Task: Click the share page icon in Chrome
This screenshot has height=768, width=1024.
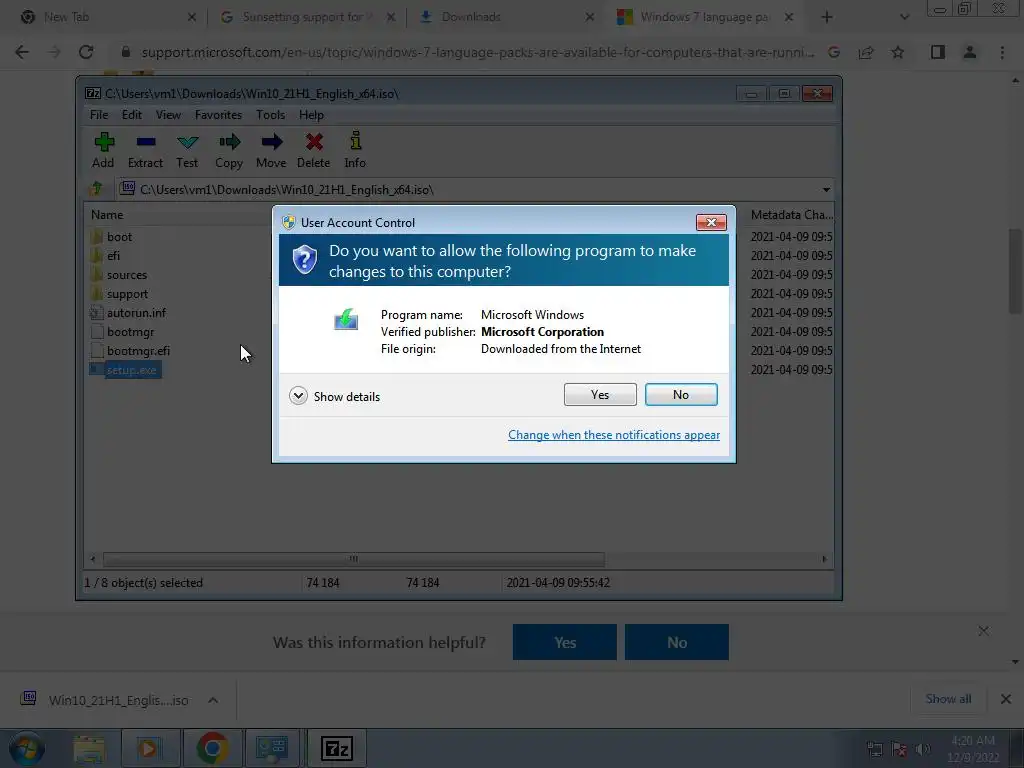Action: [x=866, y=52]
